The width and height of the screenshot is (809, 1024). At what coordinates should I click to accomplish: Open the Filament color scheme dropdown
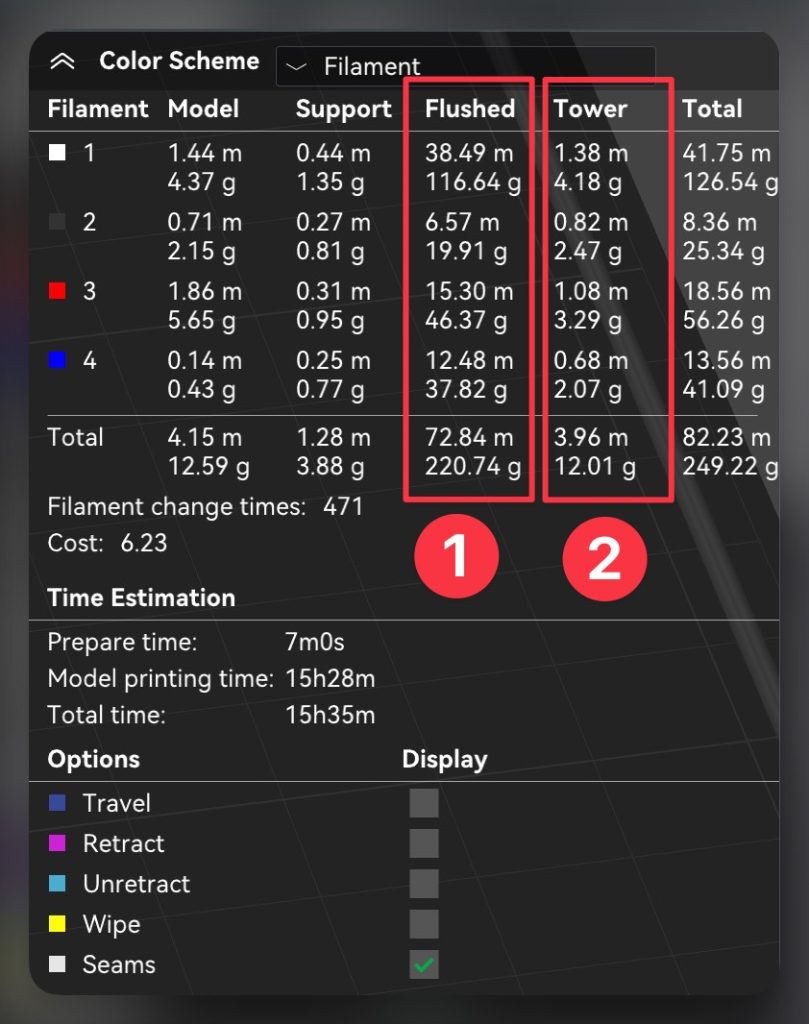coord(465,67)
